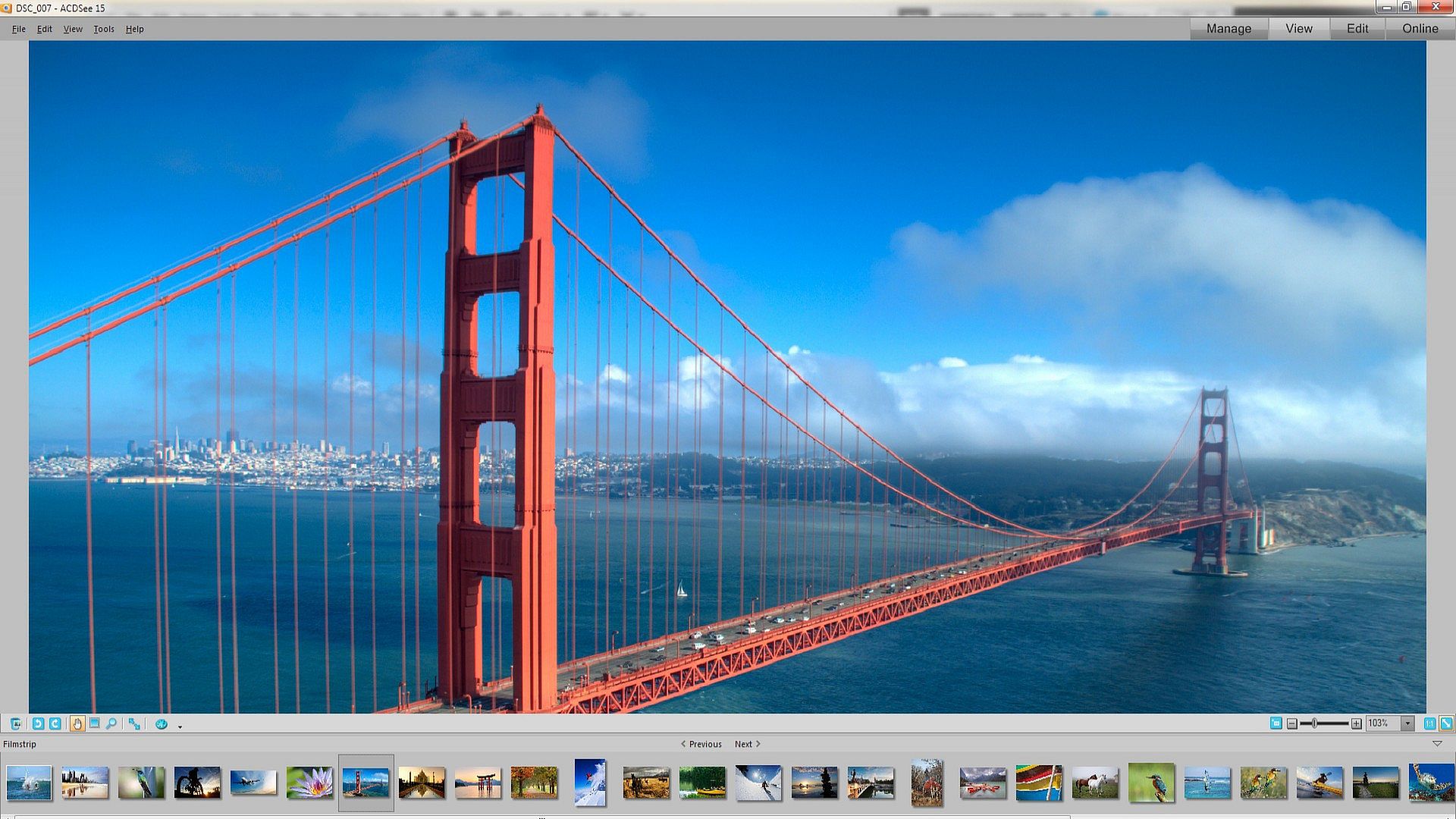
Task: Collapse the Filmstrip panel triangle
Action: [1436, 744]
